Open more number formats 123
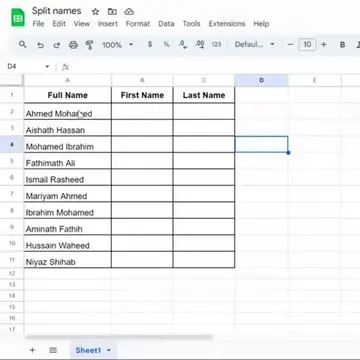This screenshot has width=360, height=360. point(216,44)
